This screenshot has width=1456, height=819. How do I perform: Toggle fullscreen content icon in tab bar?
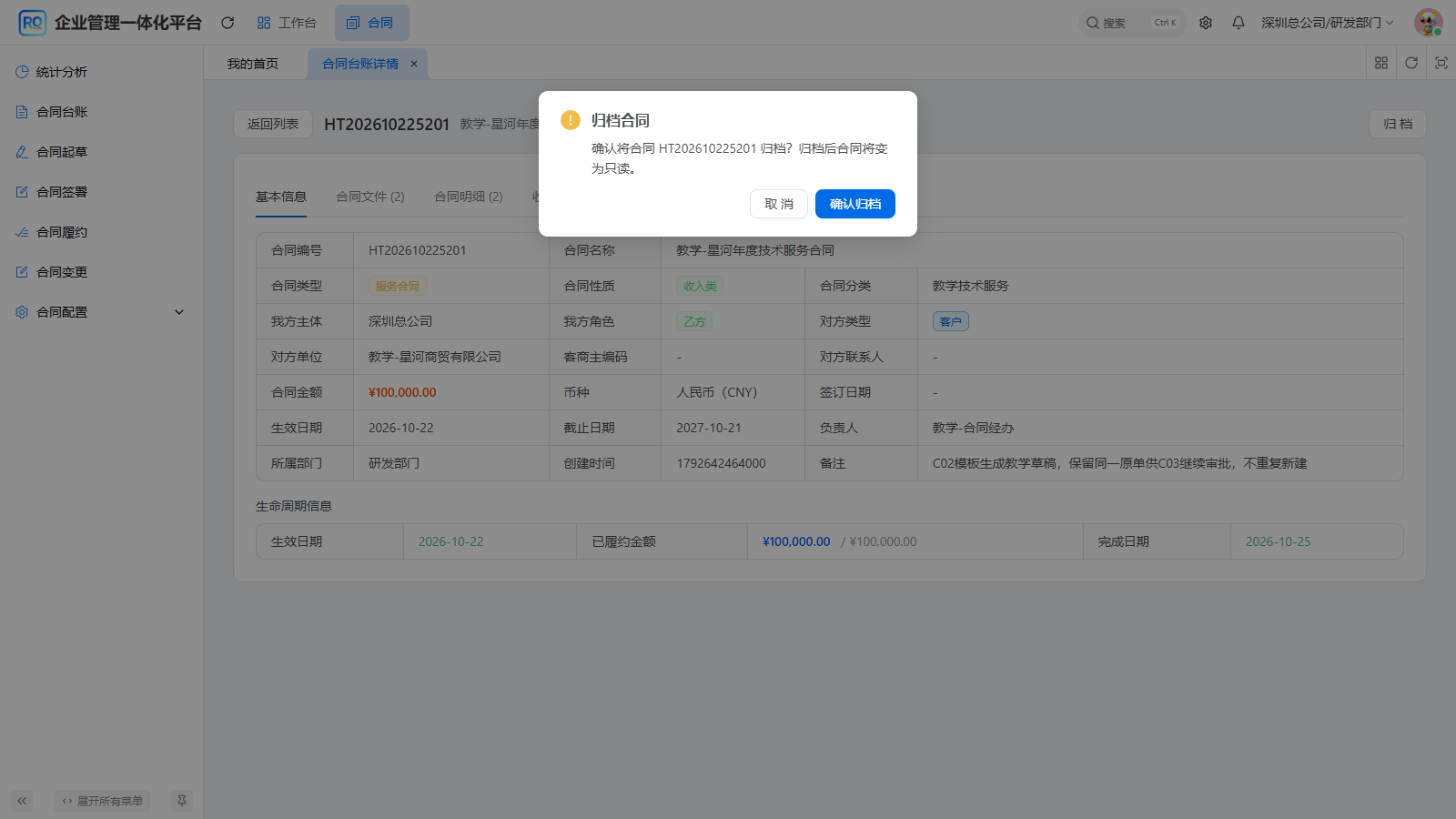pyautogui.click(x=1441, y=63)
